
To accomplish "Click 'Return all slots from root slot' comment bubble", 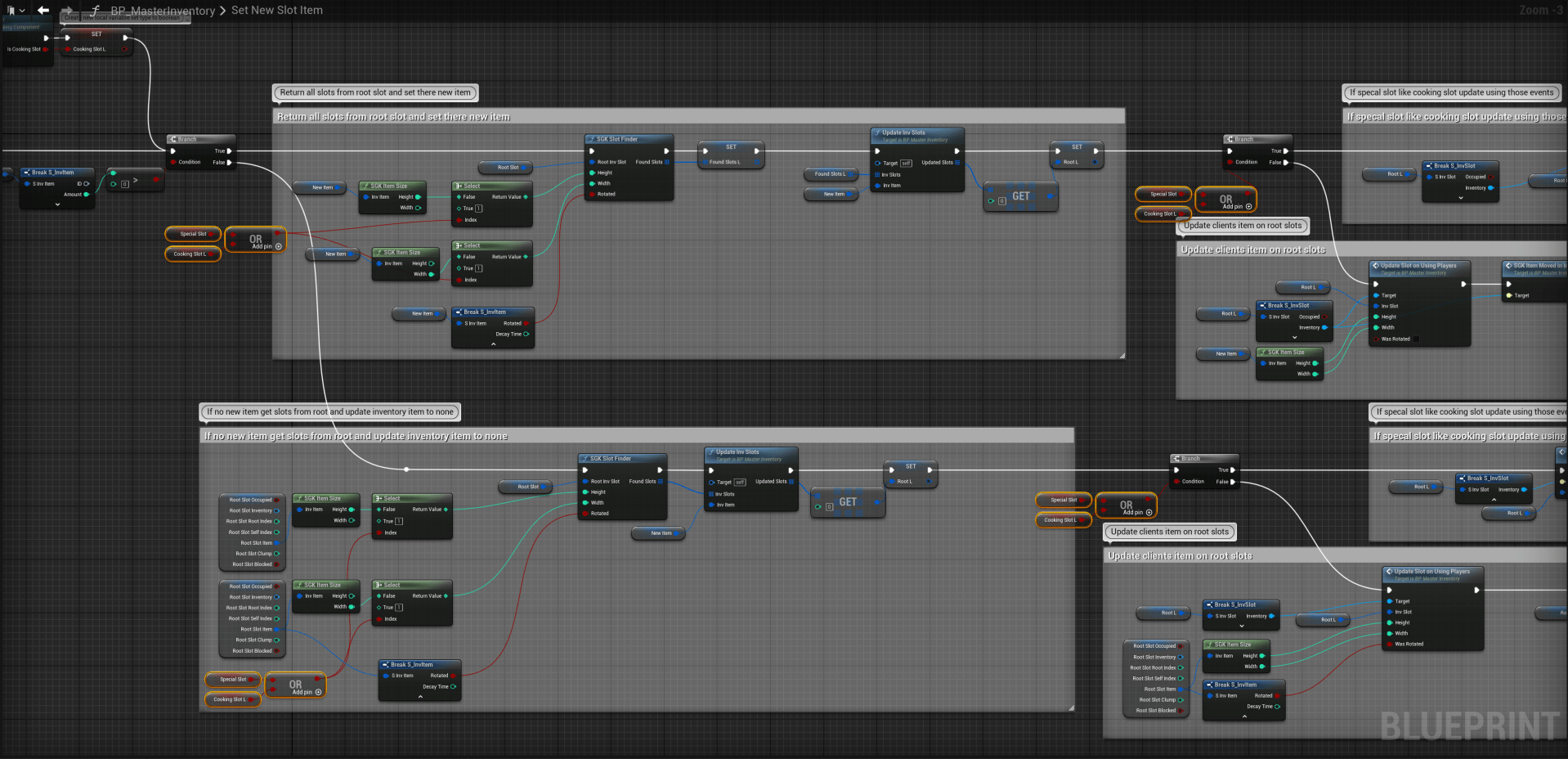I will [375, 92].
